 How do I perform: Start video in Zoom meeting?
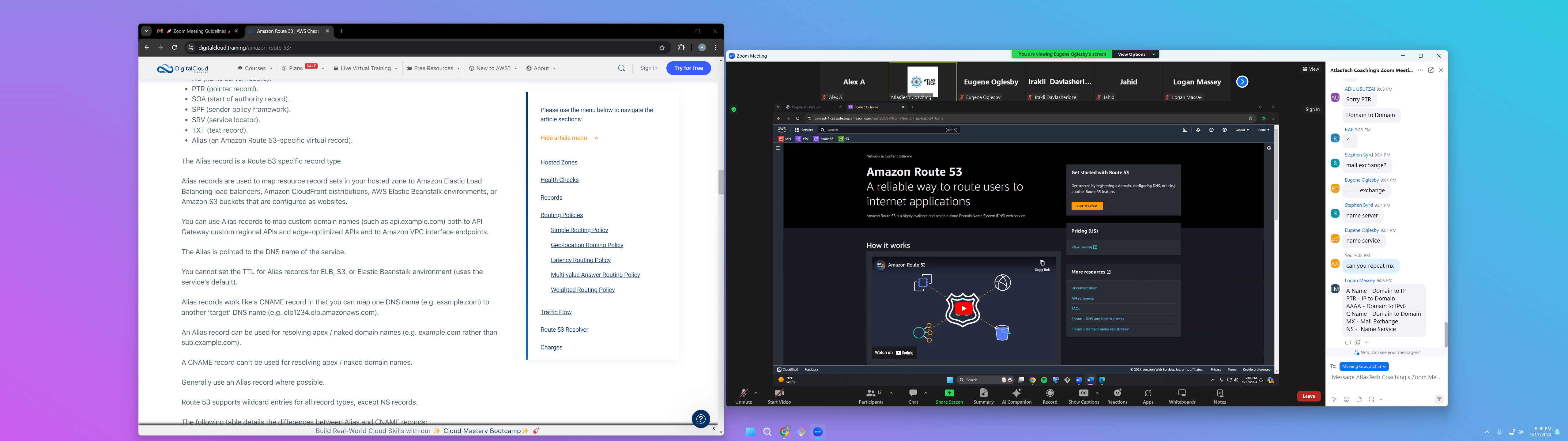pos(779,394)
